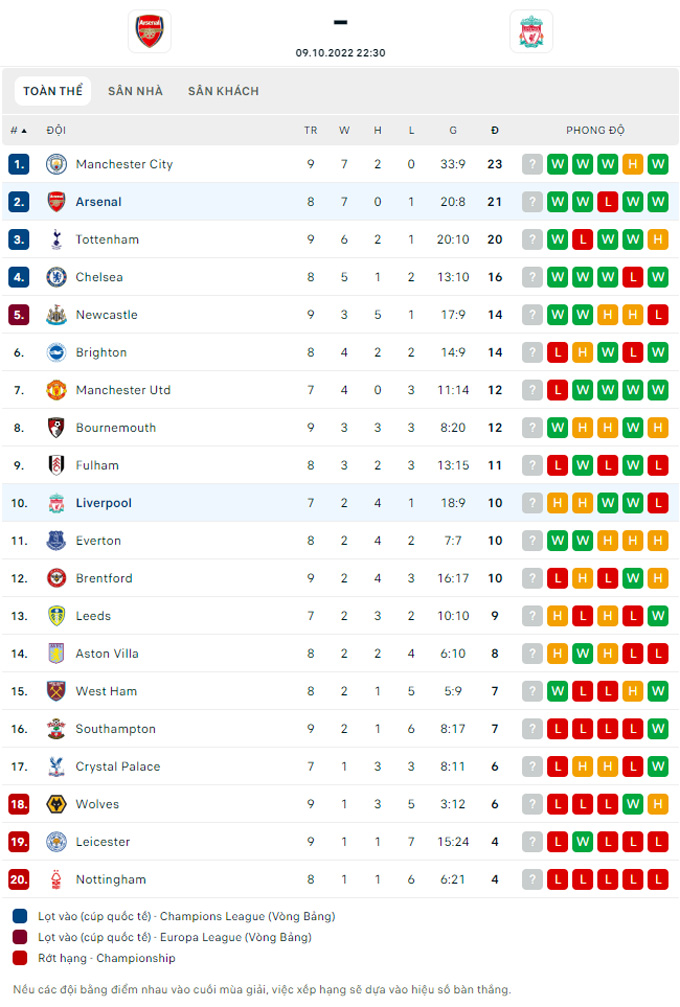Click Nottingham club badge at bottom row

[56, 880]
